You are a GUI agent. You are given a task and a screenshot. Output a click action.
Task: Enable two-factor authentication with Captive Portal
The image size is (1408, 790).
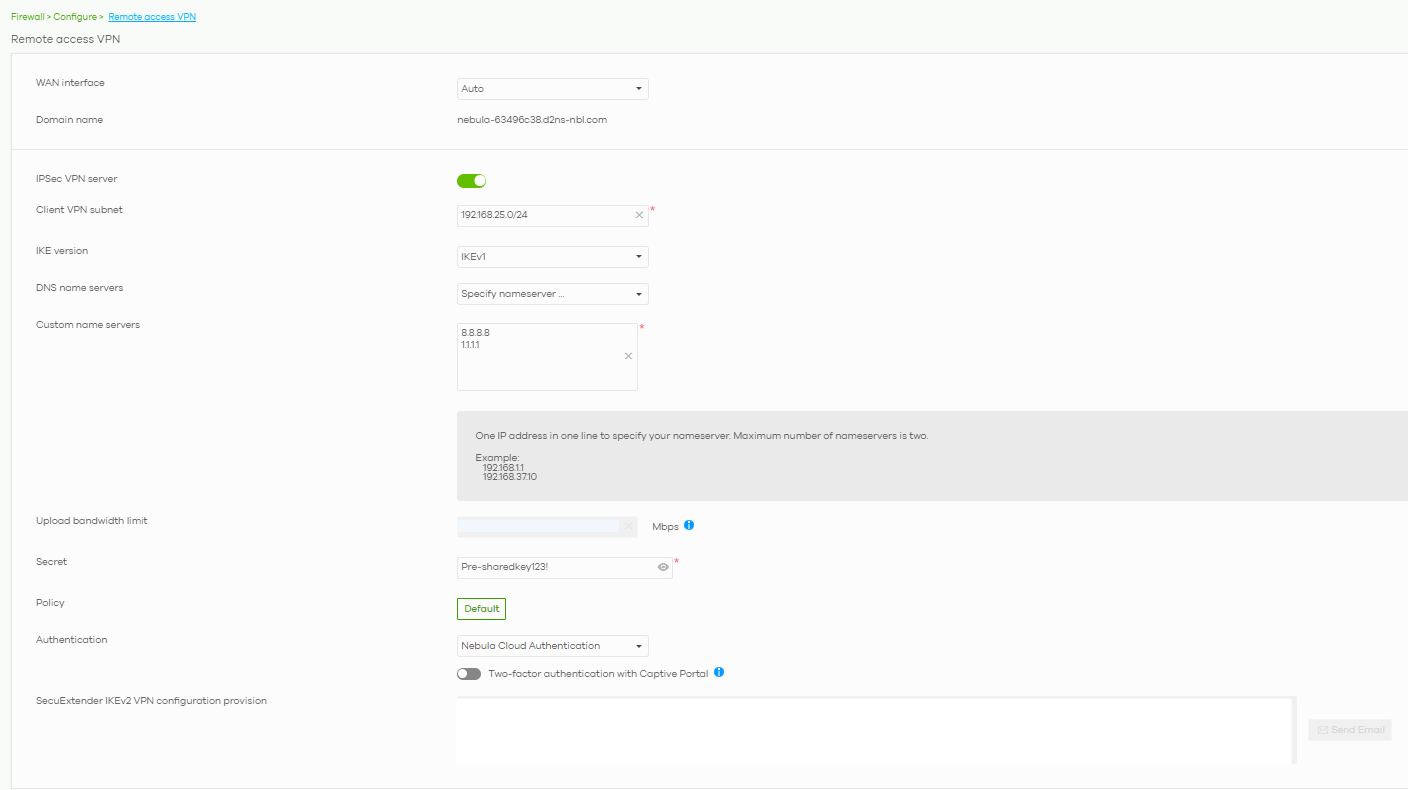click(469, 674)
